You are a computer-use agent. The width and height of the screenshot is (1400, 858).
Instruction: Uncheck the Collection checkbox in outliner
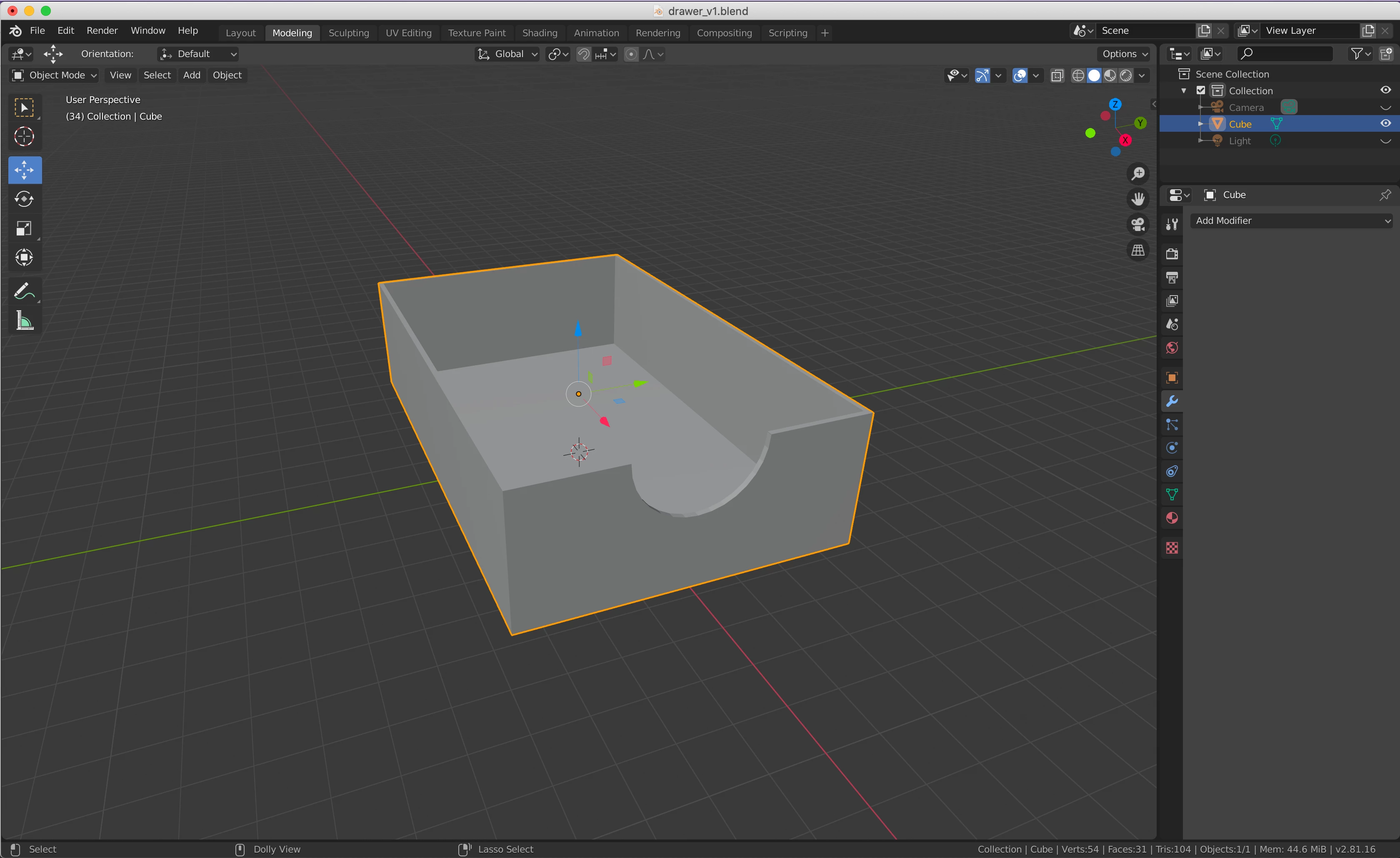(1200, 90)
